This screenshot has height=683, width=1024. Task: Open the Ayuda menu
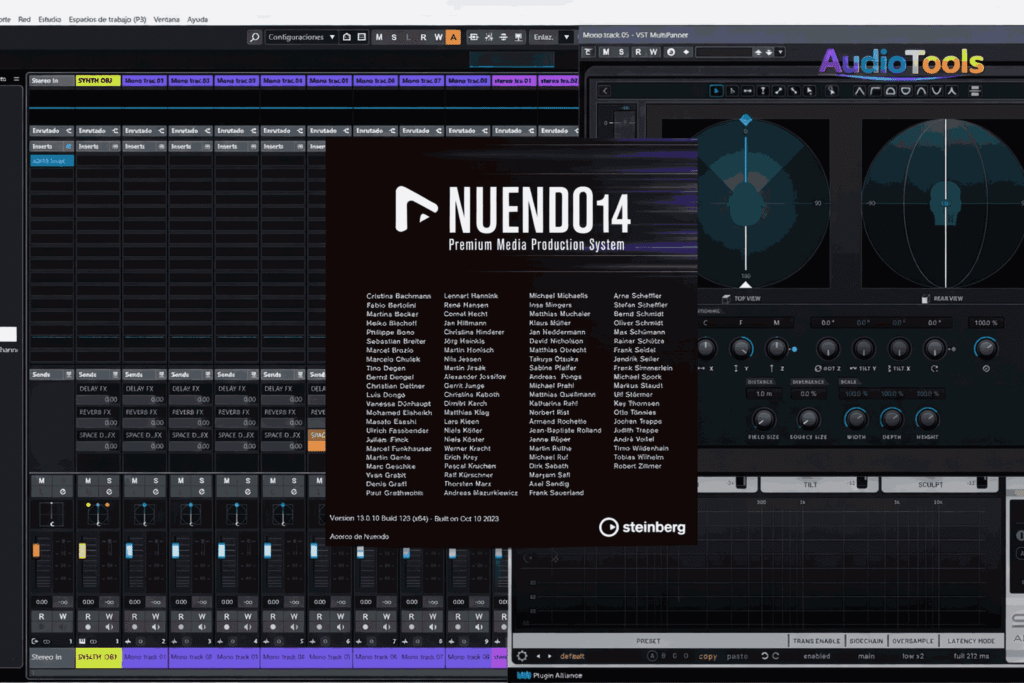tap(197, 18)
